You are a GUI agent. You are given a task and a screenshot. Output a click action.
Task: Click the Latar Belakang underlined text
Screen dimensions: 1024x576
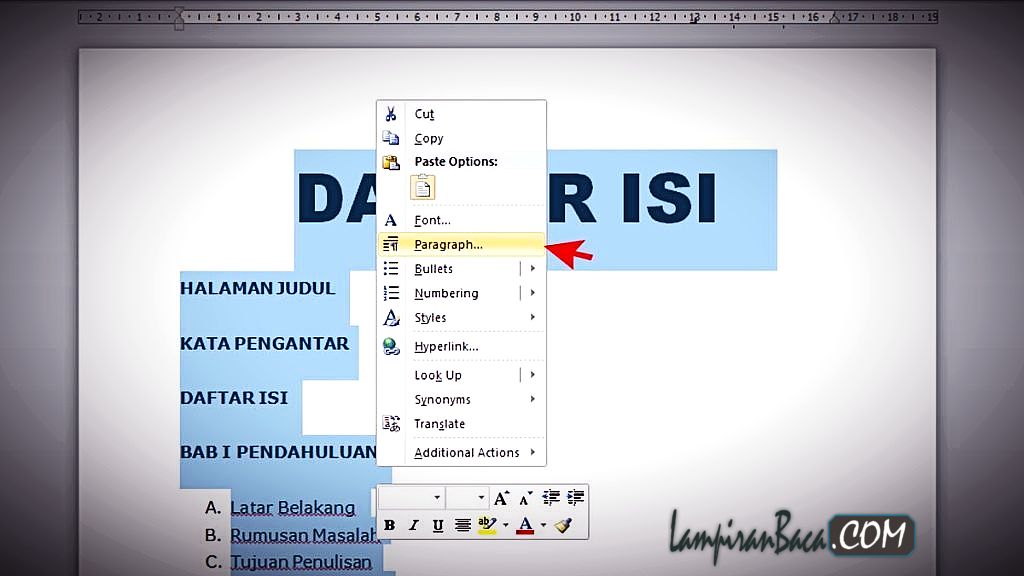(293, 507)
